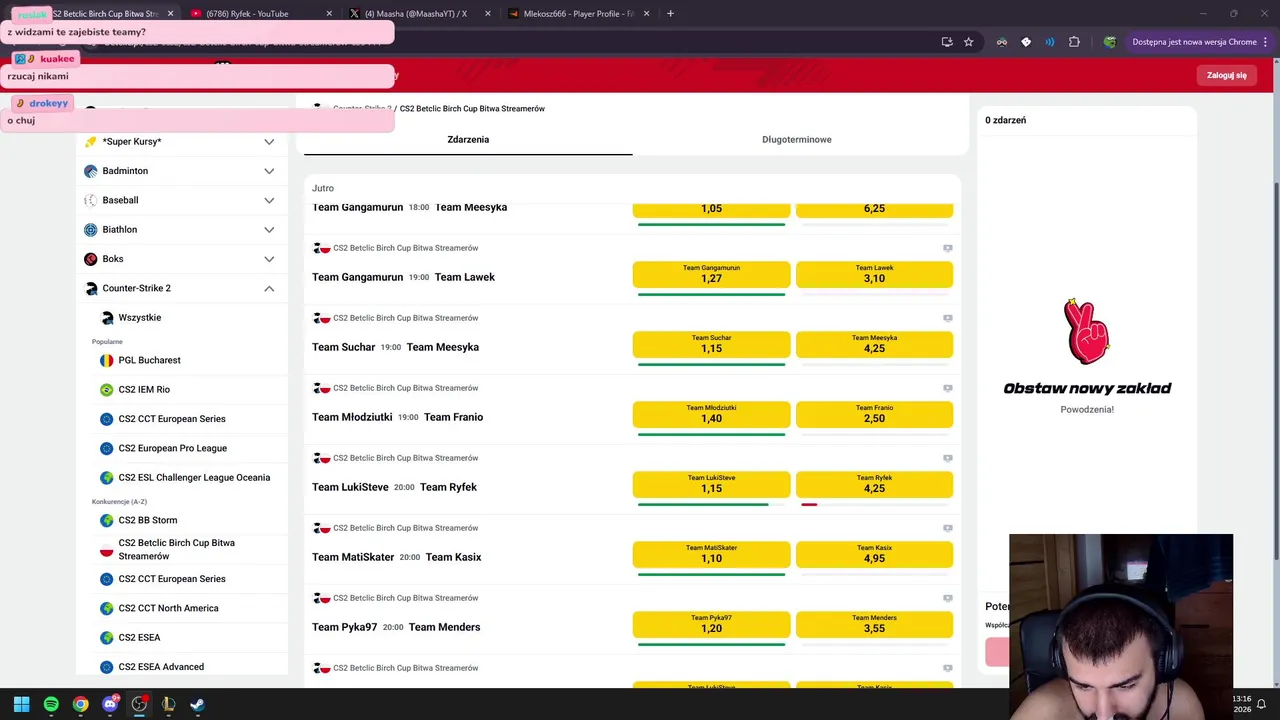Open the Chrome profile avatar
This screenshot has height=720, width=1280.
pos(1109,42)
